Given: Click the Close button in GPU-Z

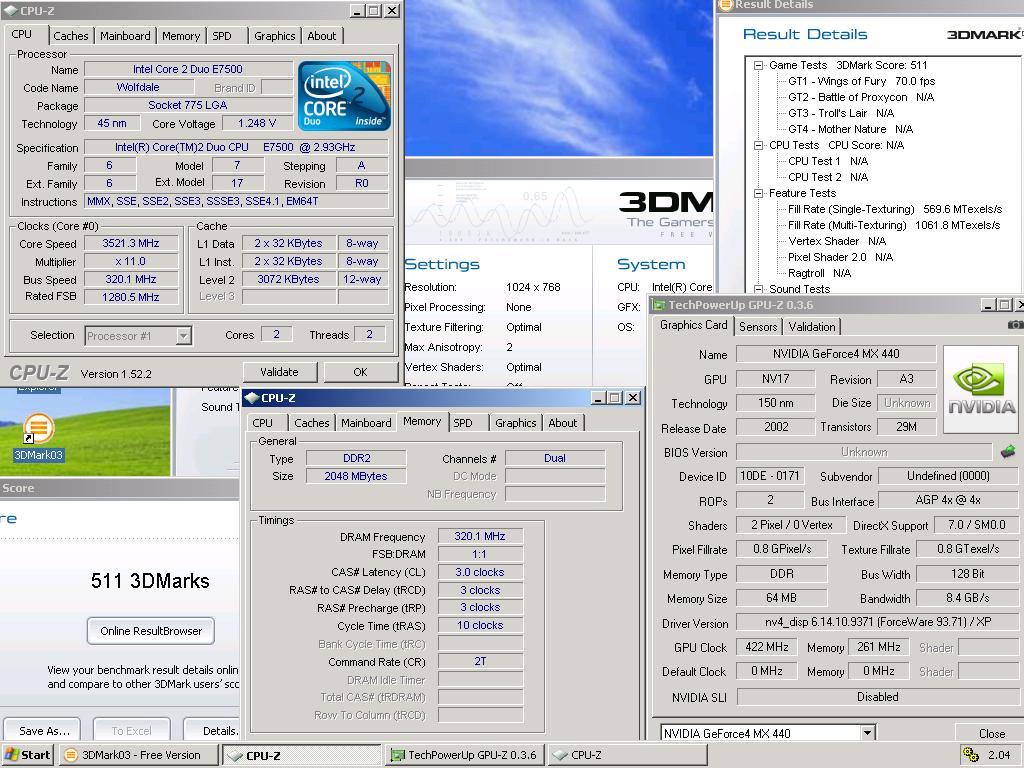Looking at the screenshot, I should (989, 733).
